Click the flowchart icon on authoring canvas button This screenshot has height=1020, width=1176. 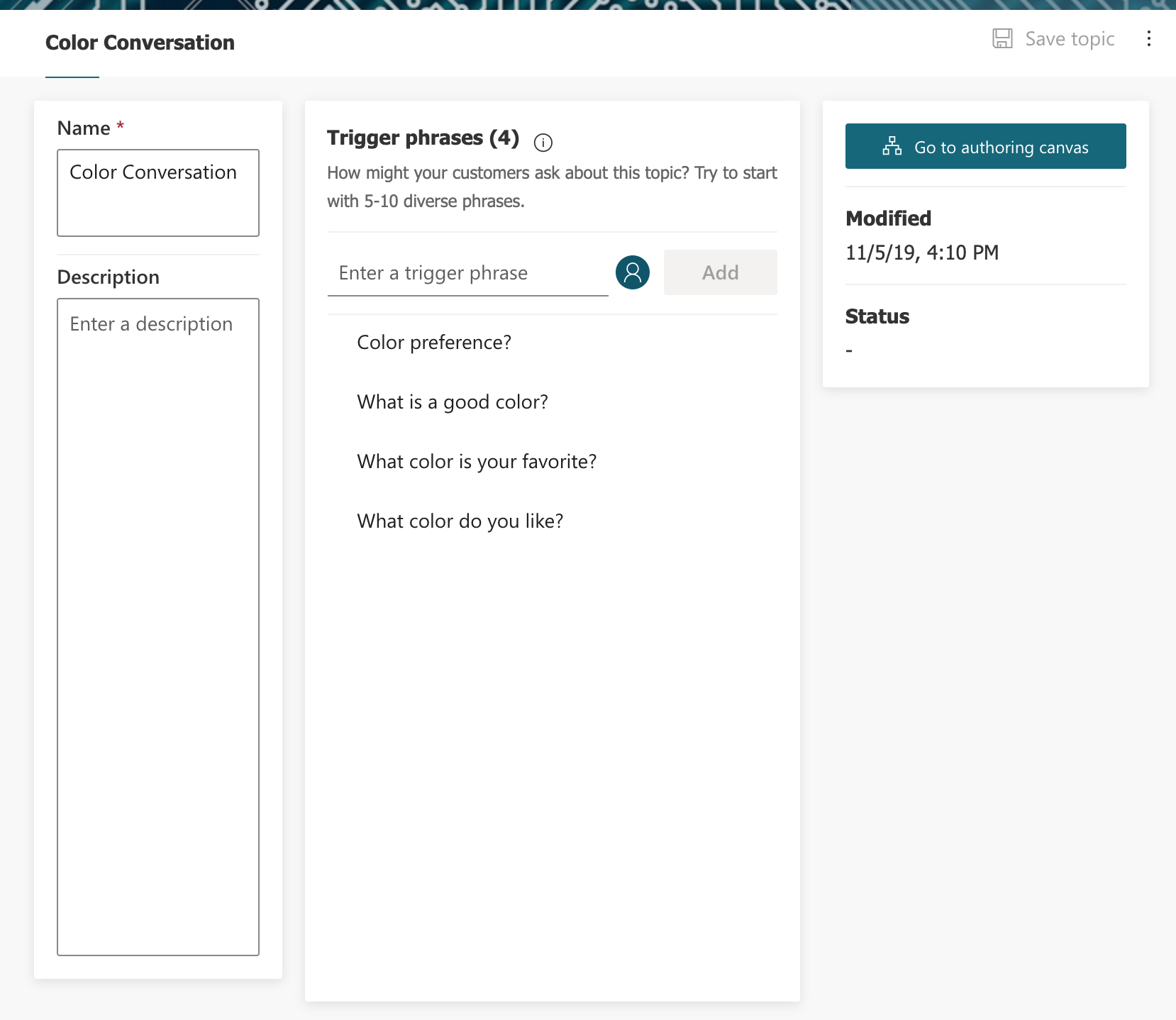tap(892, 147)
